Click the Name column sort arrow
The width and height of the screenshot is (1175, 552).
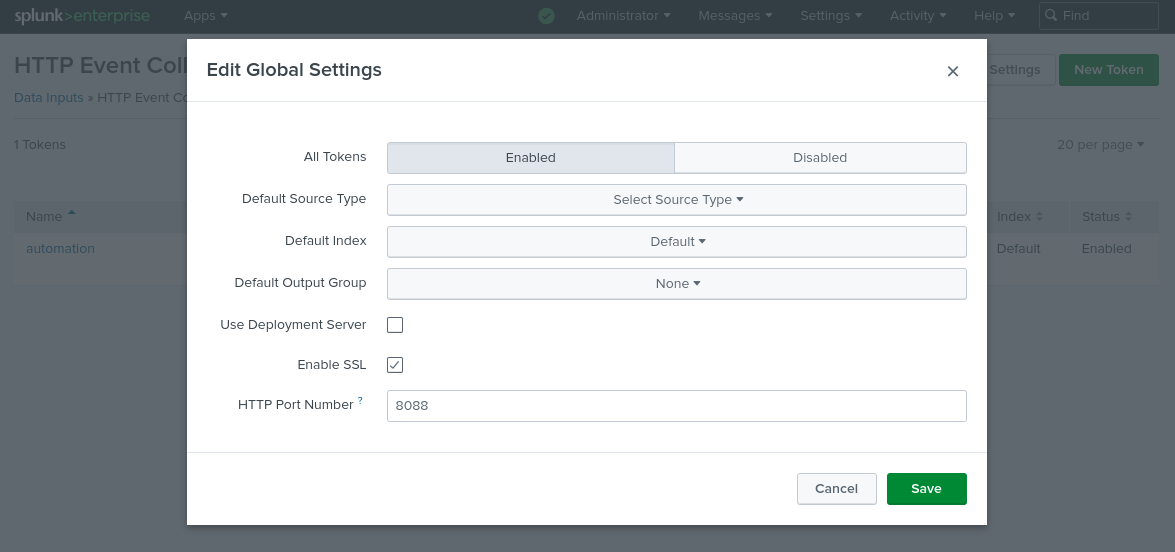pyautogui.click(x=71, y=216)
